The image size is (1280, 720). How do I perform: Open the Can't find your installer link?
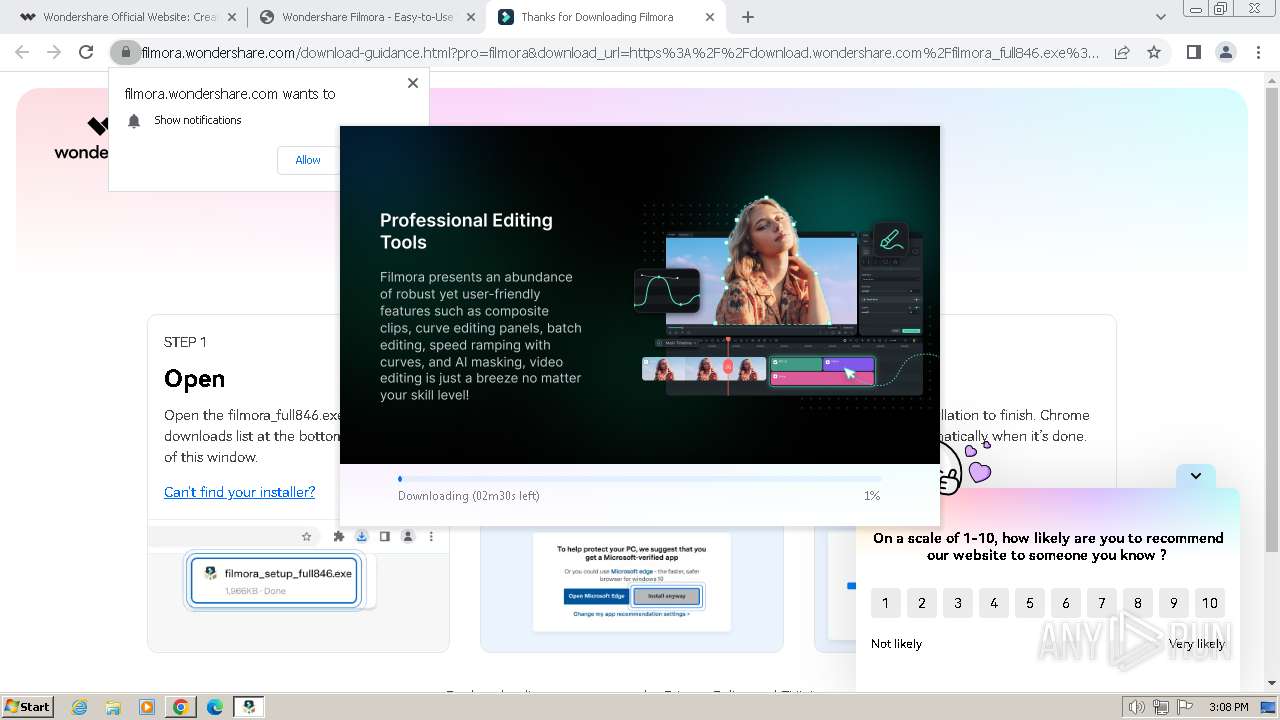pos(239,492)
